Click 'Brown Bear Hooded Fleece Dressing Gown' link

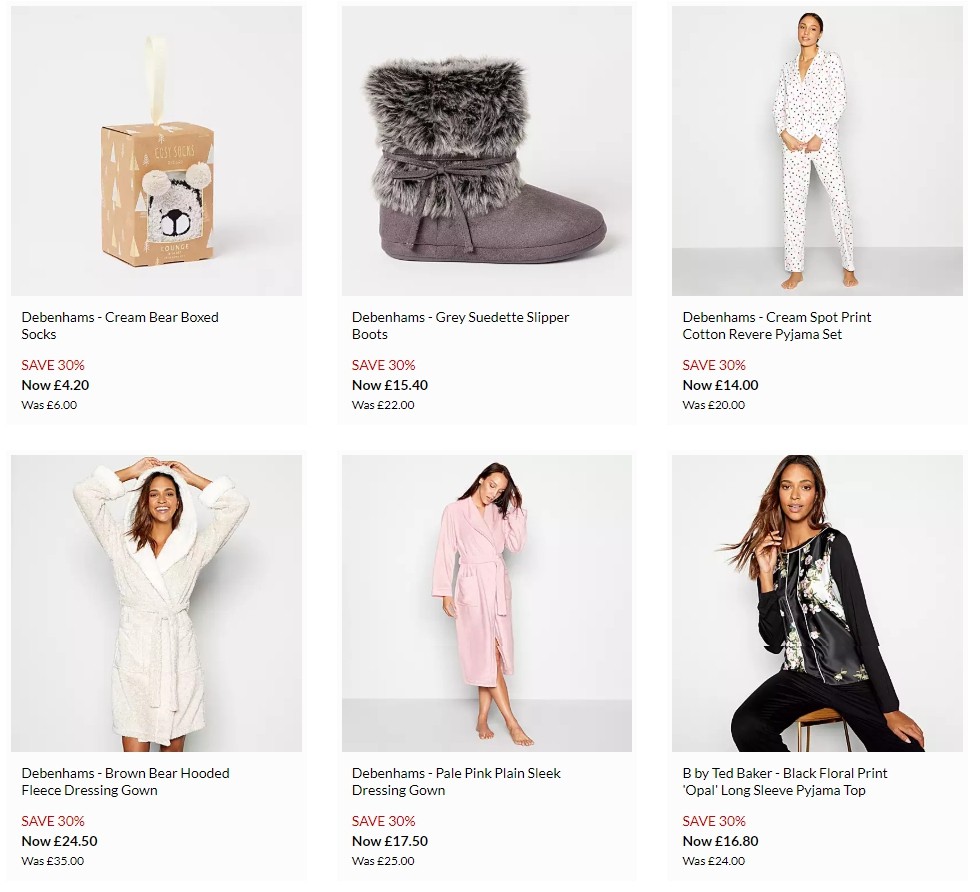[x=125, y=780]
